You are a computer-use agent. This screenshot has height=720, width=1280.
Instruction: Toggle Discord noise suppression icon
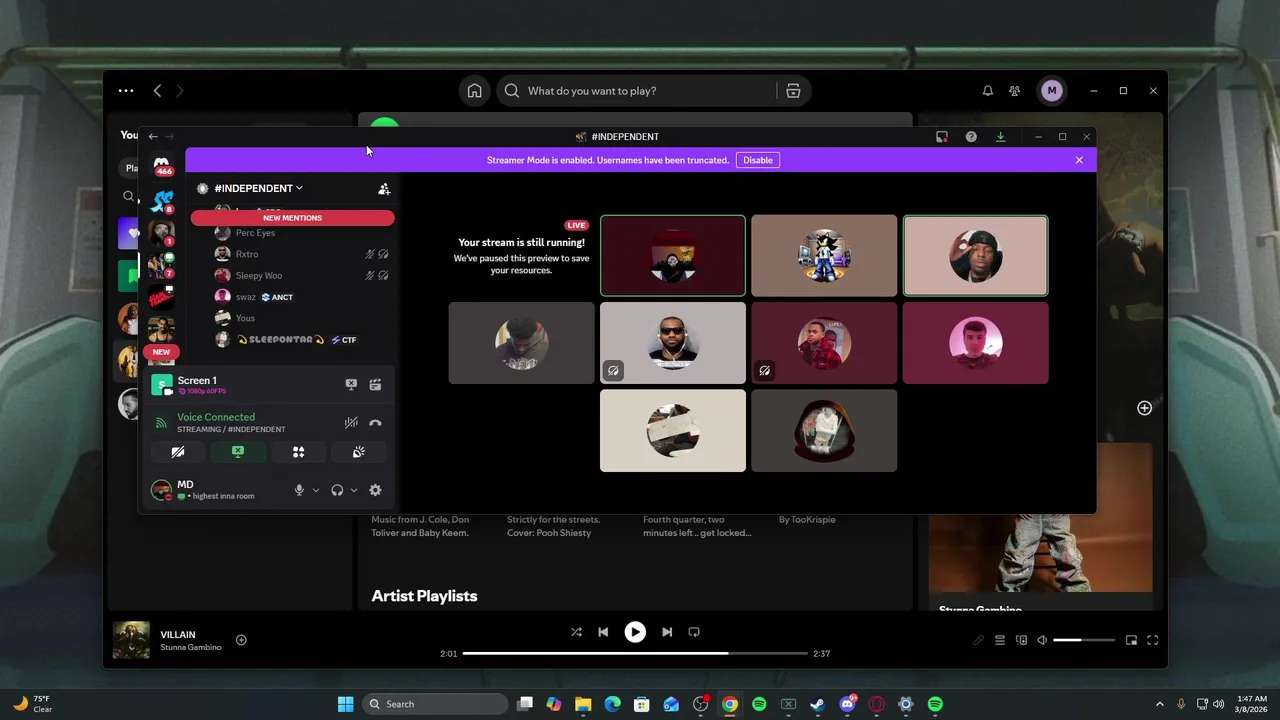(351, 423)
